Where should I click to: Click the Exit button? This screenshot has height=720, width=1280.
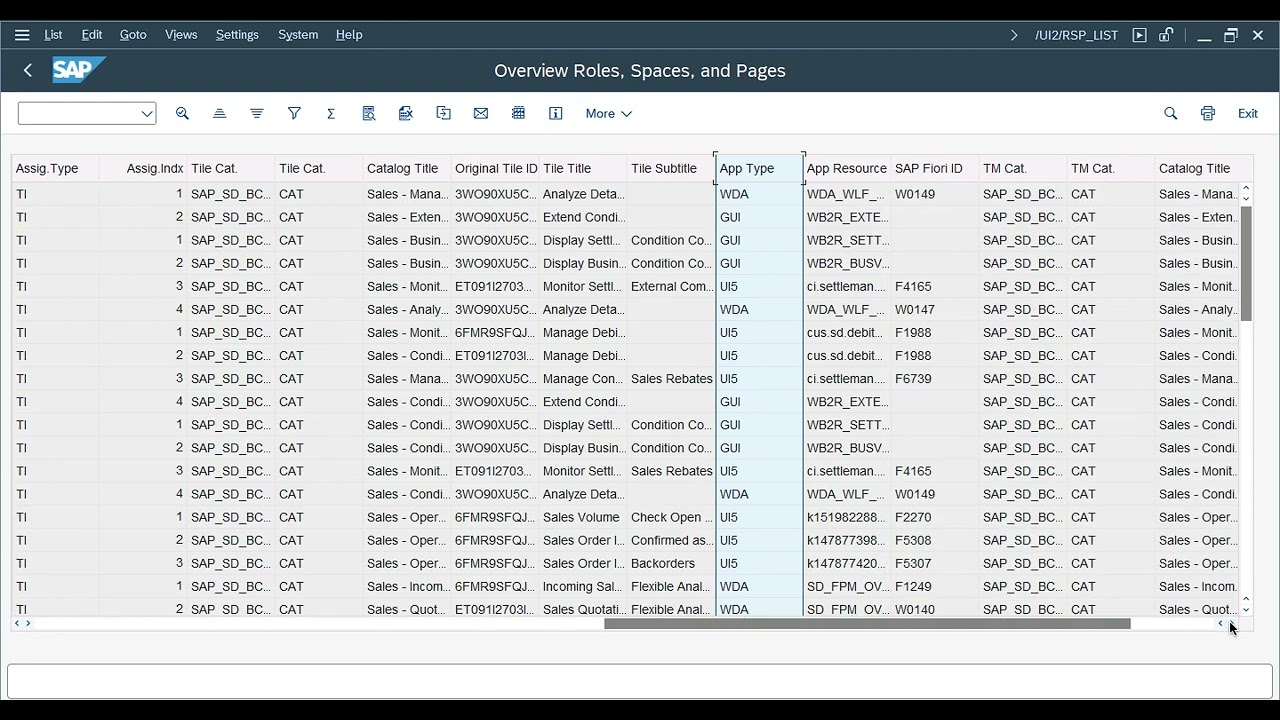(1248, 114)
